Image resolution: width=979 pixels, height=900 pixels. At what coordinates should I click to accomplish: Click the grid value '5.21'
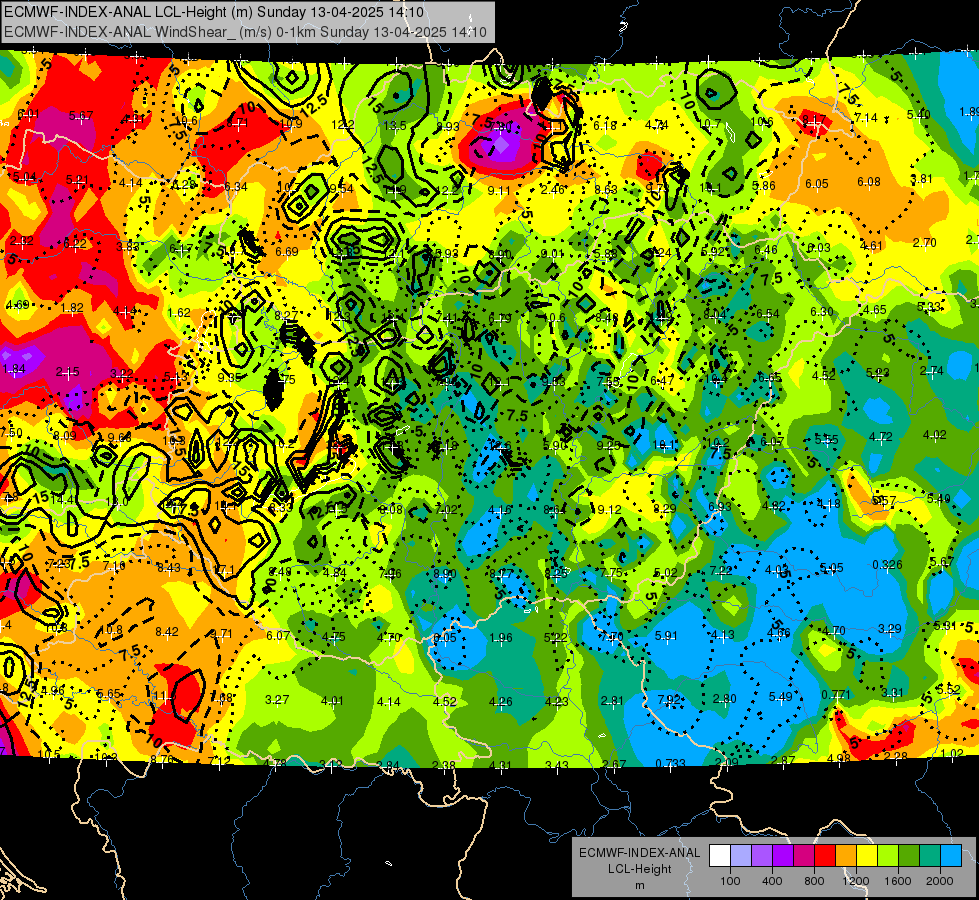pos(77,180)
